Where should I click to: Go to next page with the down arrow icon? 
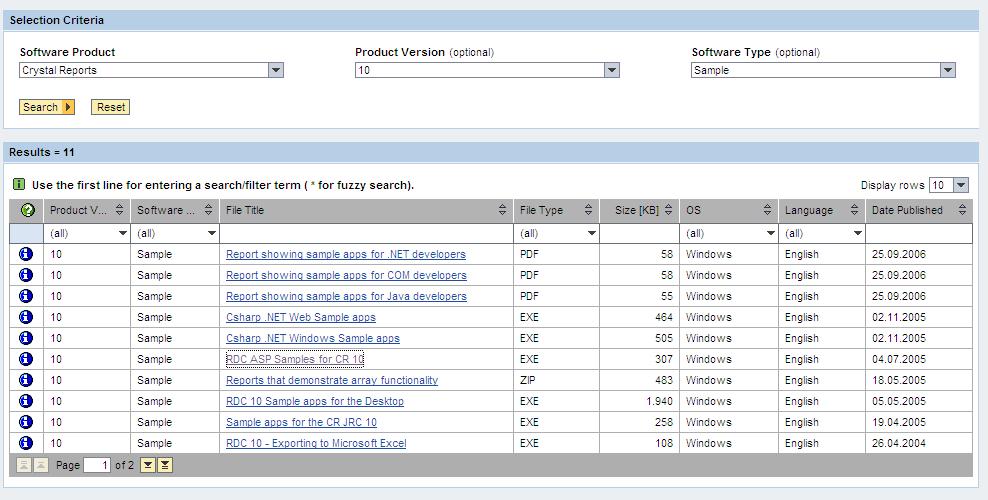pos(147,465)
